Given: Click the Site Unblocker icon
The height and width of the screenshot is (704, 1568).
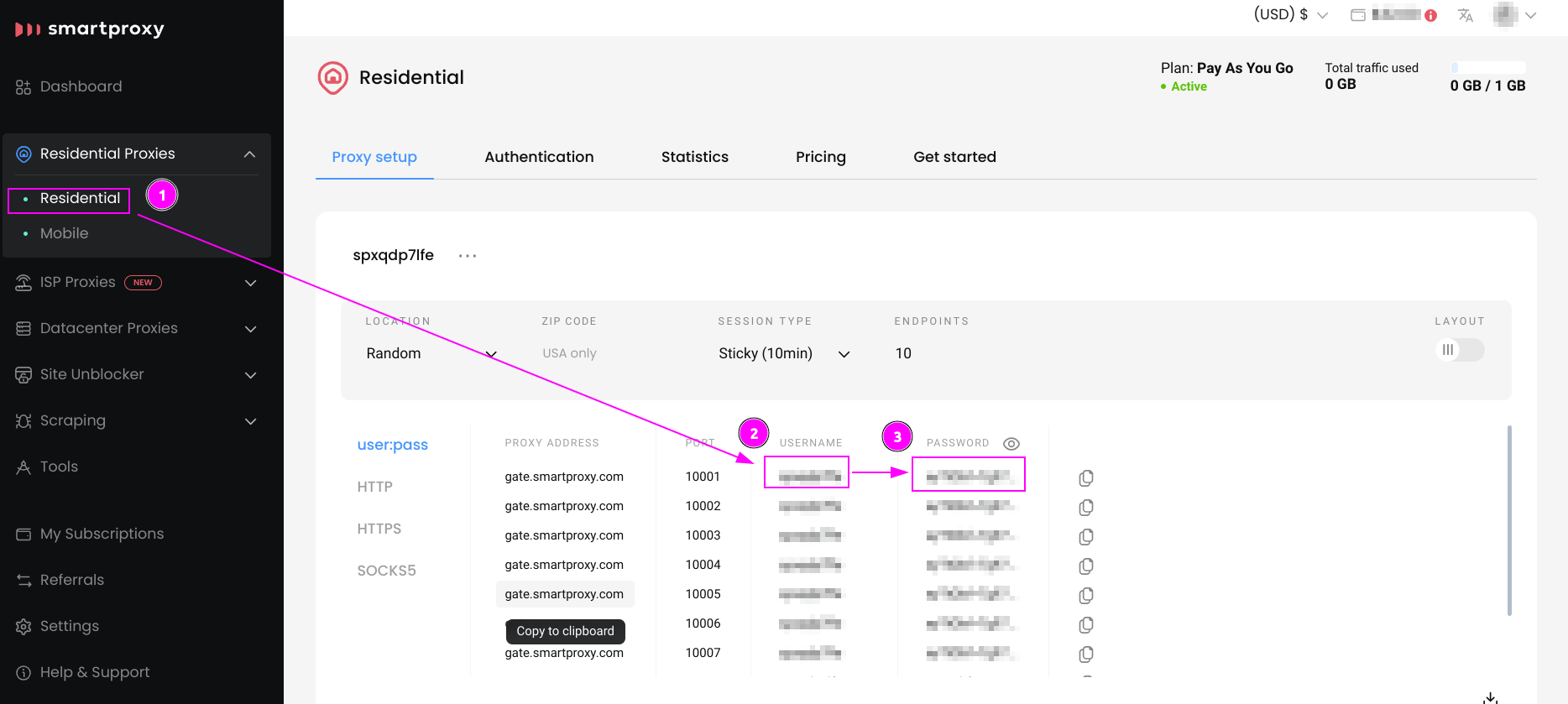Looking at the screenshot, I should (x=24, y=375).
